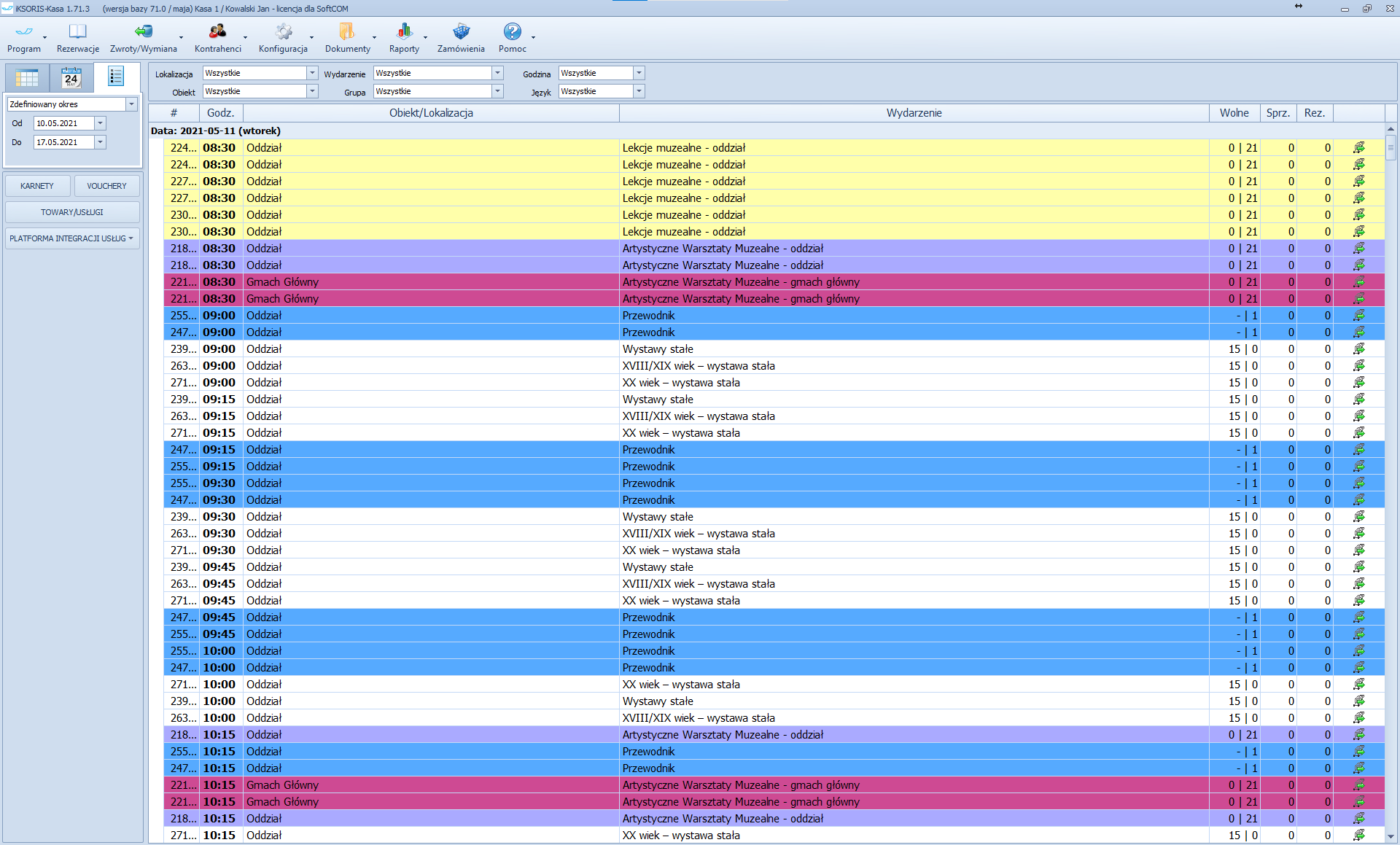Open the Konfiguracja gear icon
The image size is (1400, 845).
click(x=283, y=31)
